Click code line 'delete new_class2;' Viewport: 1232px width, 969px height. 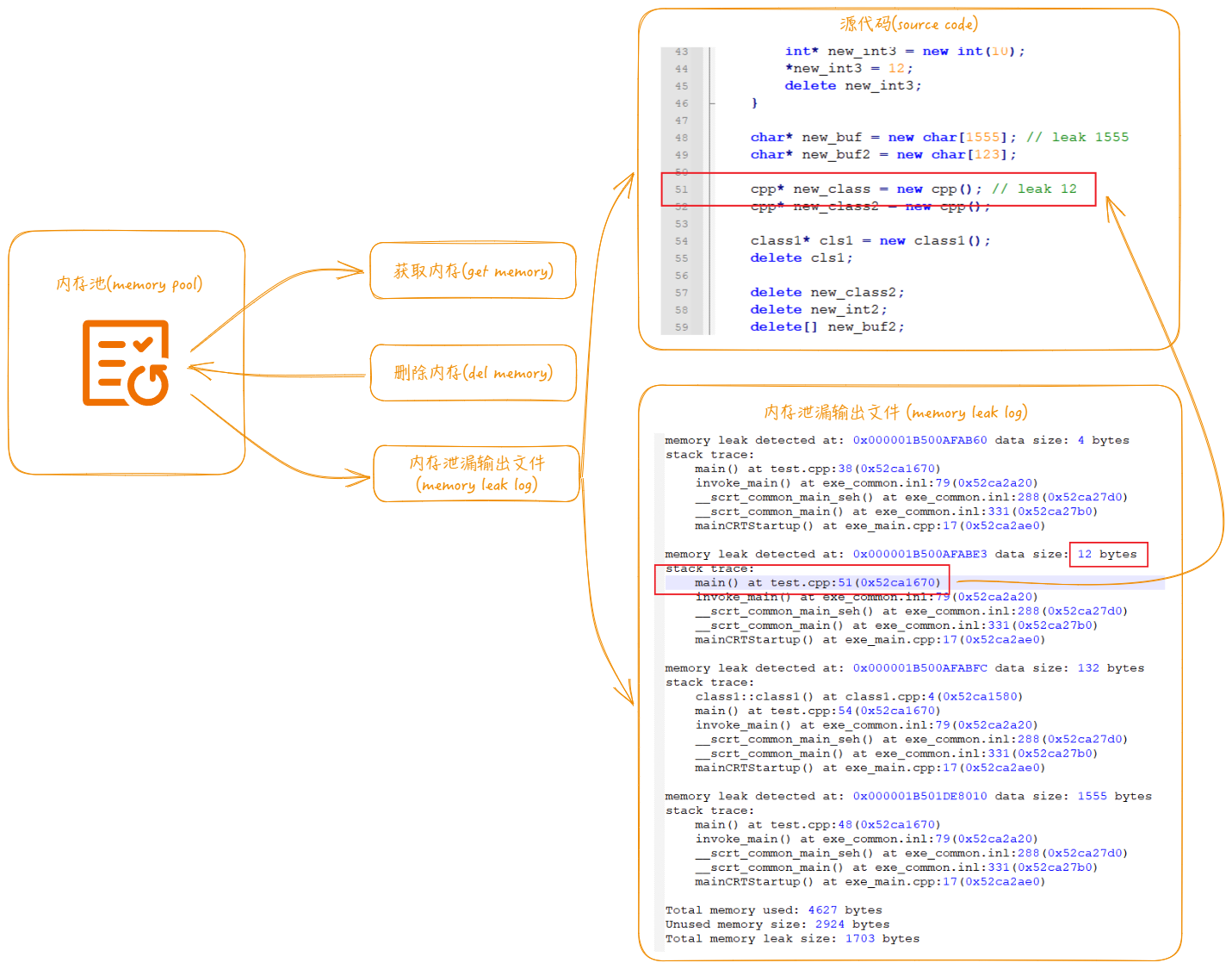click(x=827, y=293)
